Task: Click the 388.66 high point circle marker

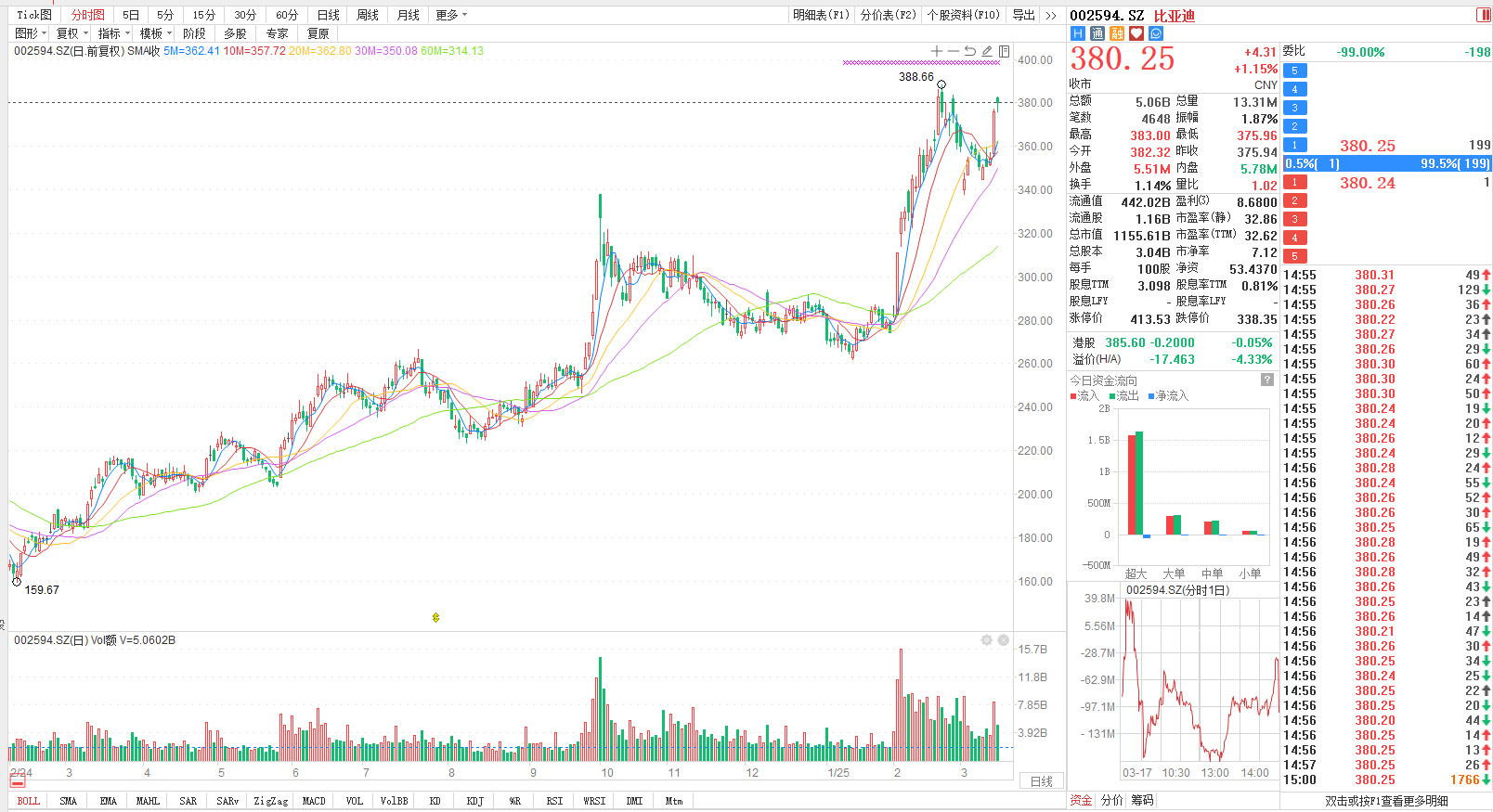Action: point(941,84)
